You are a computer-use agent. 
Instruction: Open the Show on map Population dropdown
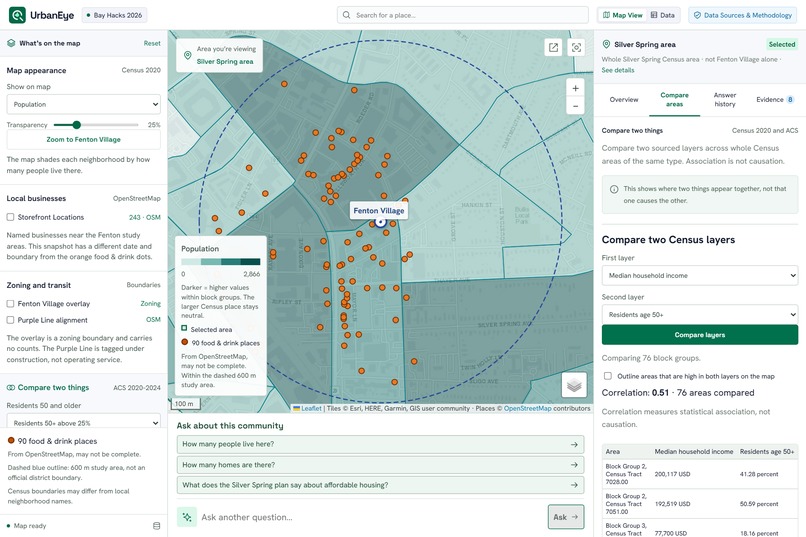coord(83,104)
